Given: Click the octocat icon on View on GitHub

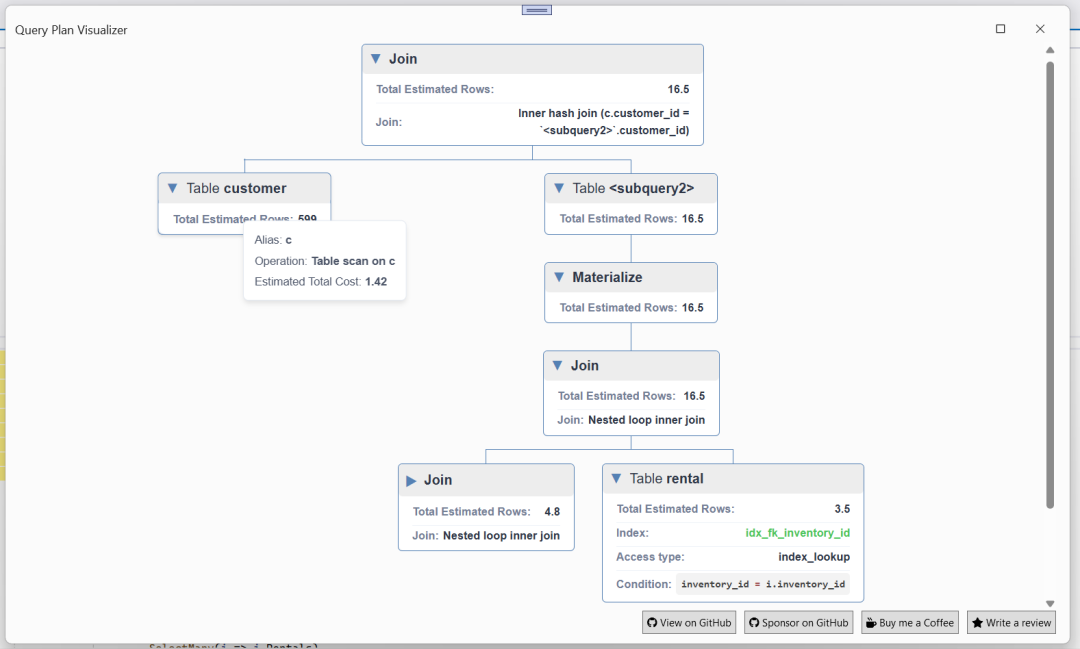Looking at the screenshot, I should pos(652,622).
